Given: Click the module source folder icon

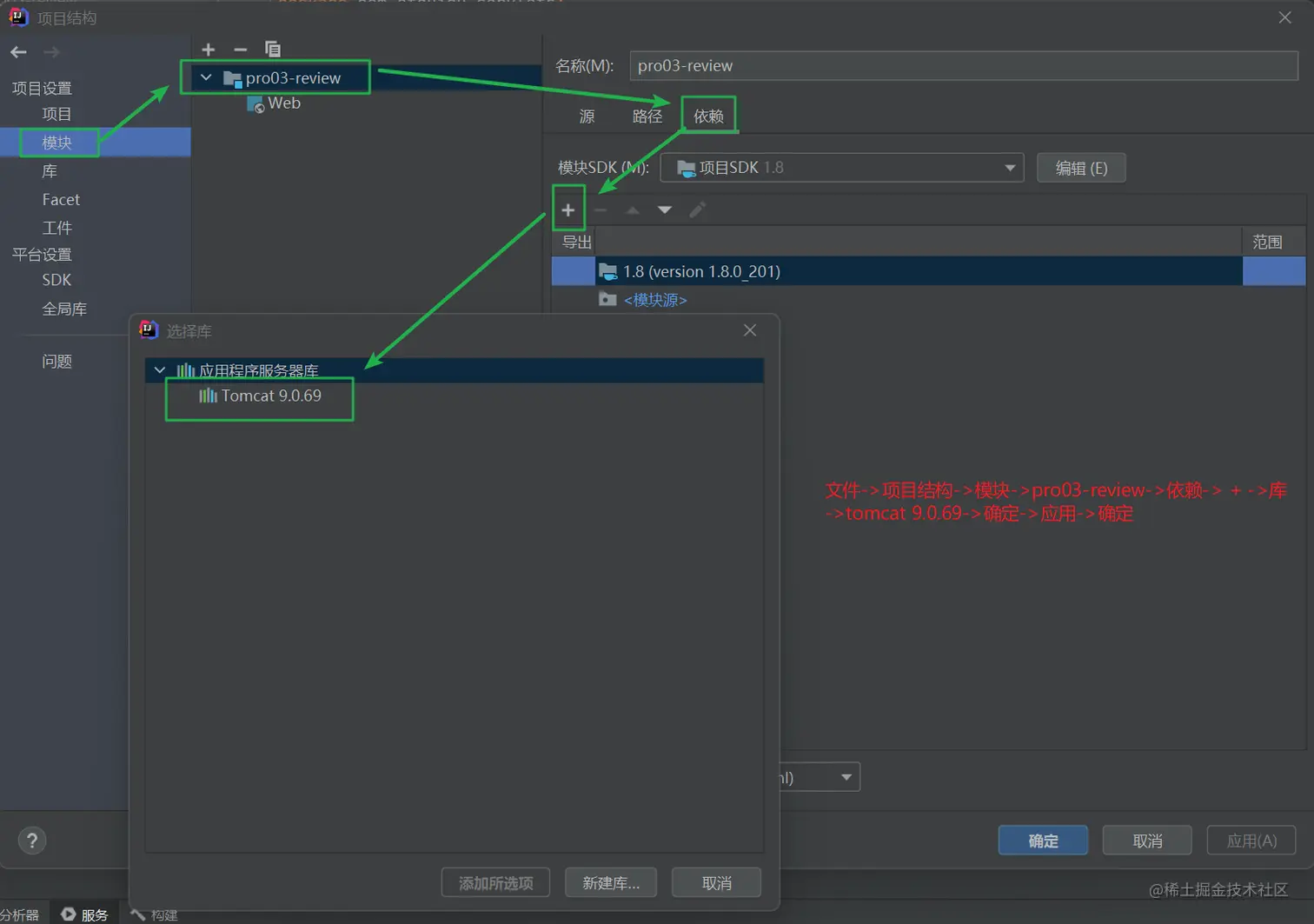Looking at the screenshot, I should point(607,300).
